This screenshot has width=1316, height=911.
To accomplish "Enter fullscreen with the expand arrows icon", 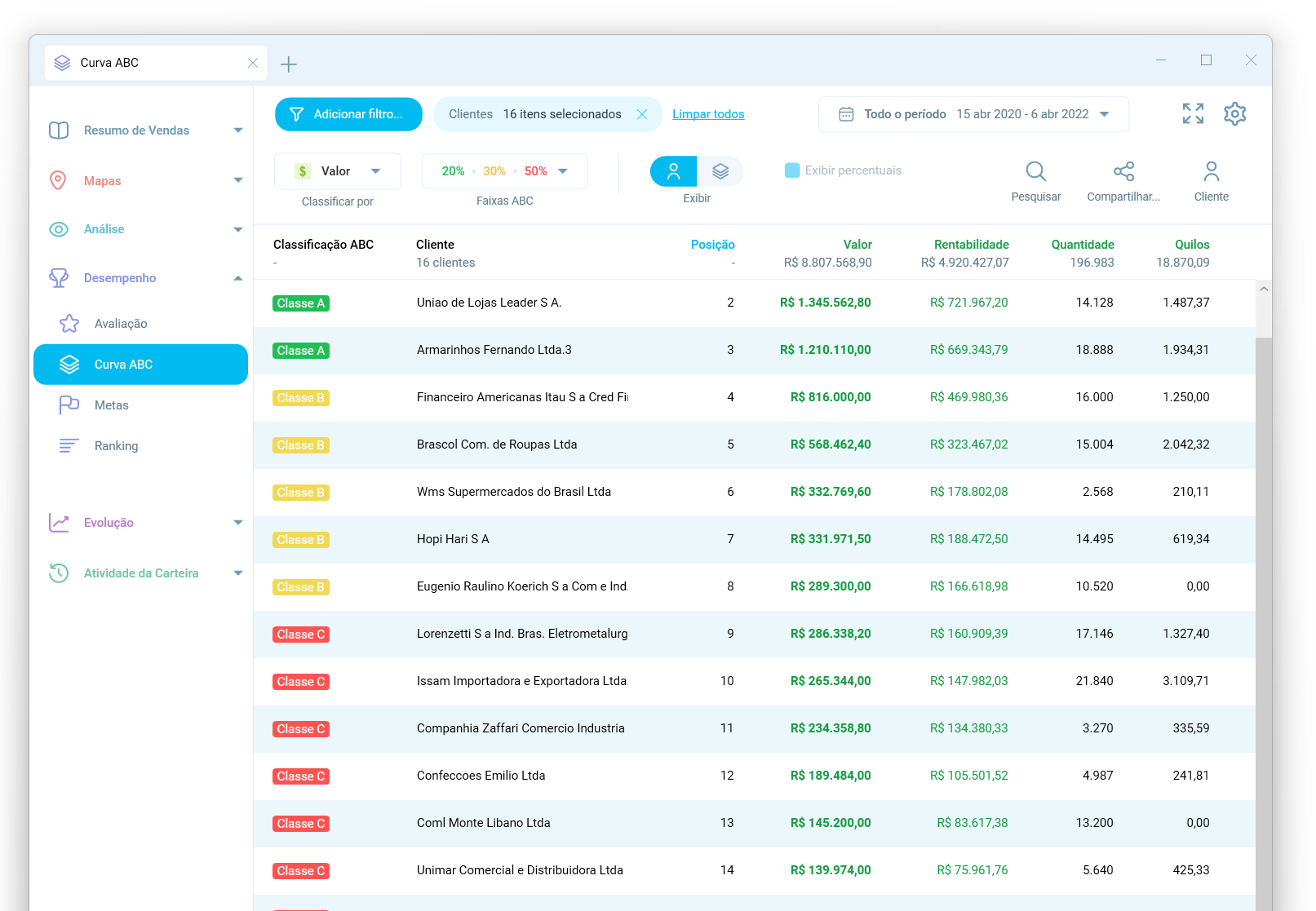I will 1193,113.
